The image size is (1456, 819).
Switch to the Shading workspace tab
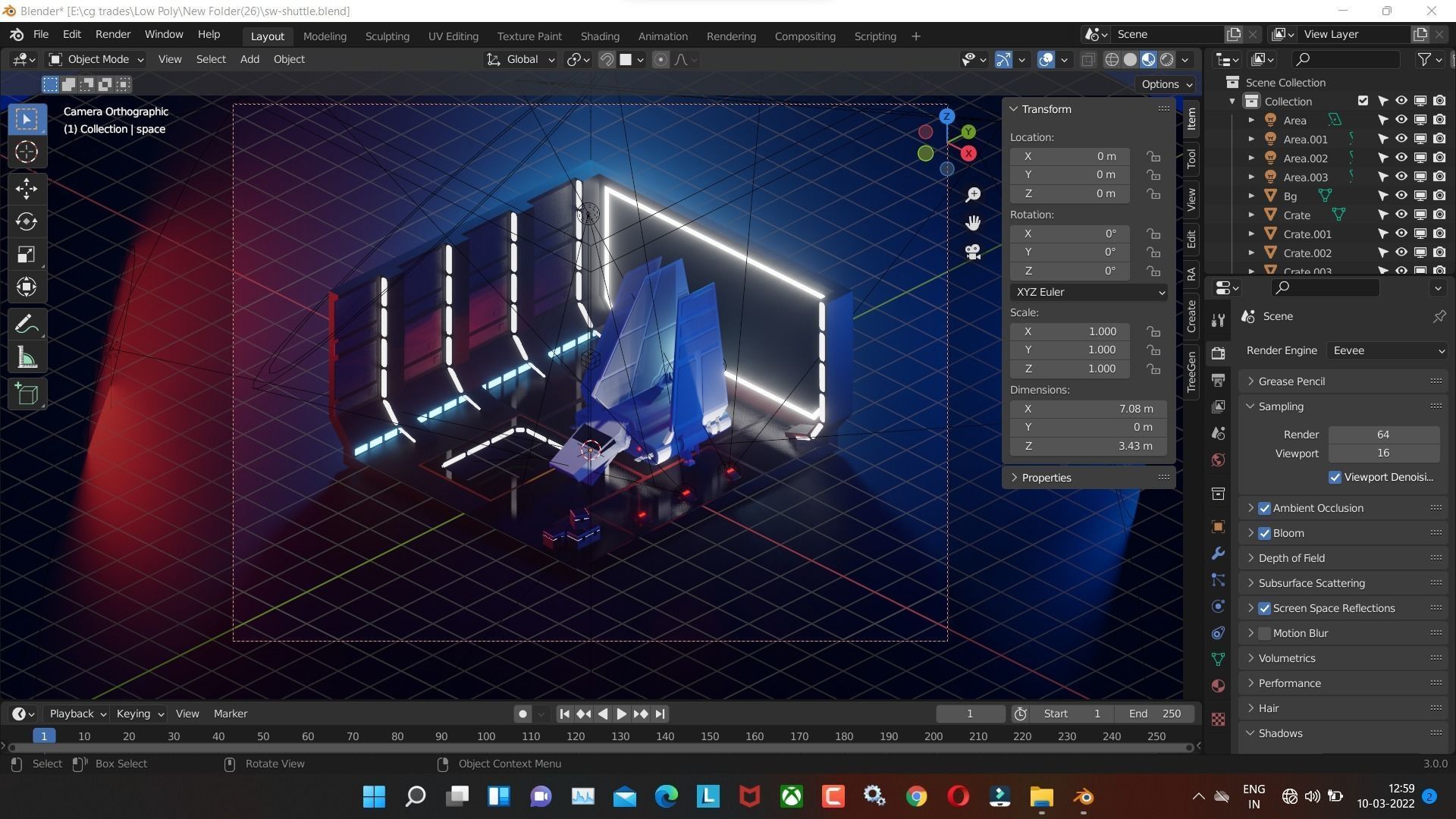599,36
